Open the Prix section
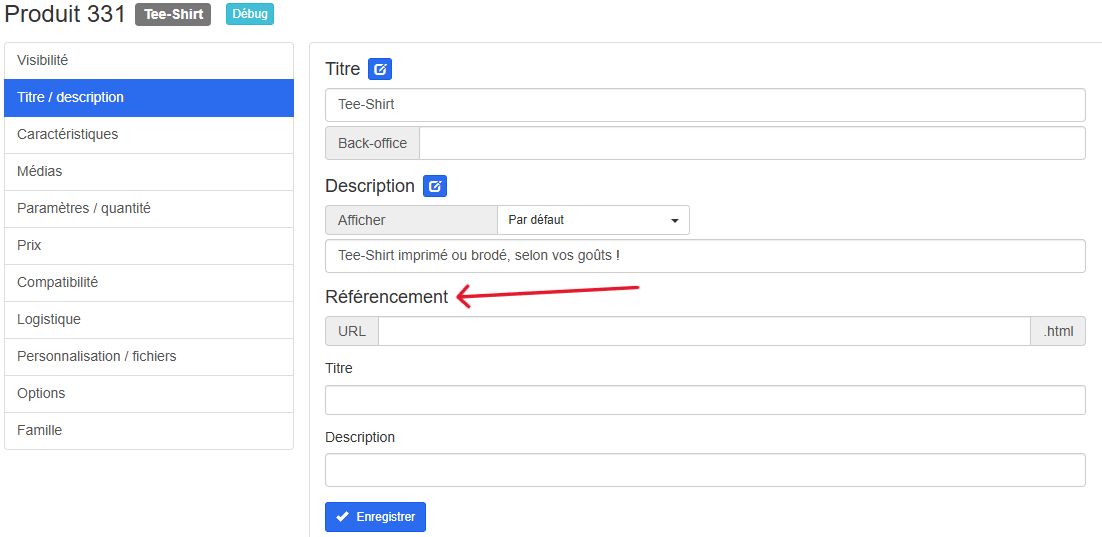Viewport: 1102px width, 537px height. coord(149,245)
